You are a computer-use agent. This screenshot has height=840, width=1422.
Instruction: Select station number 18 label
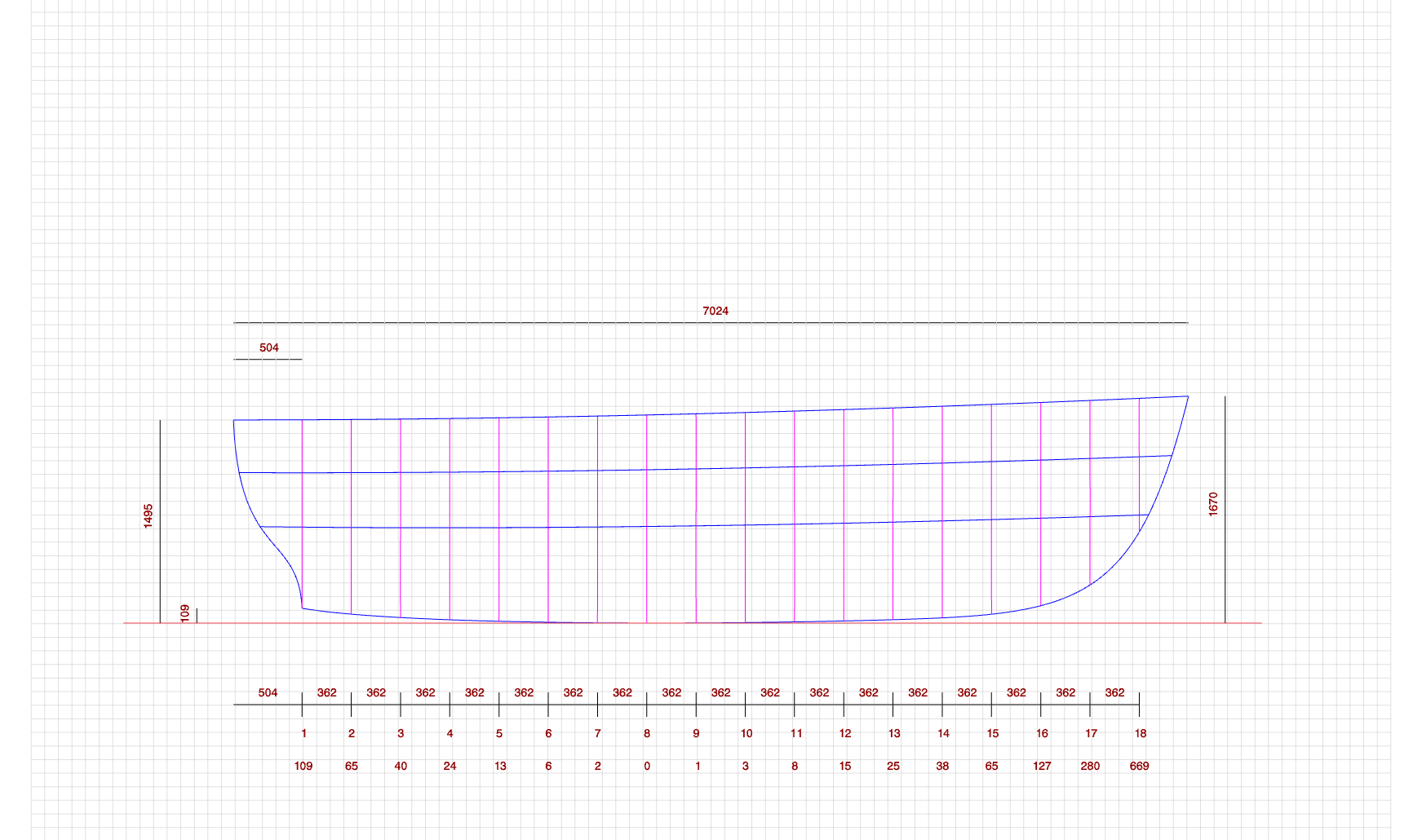pyautogui.click(x=1140, y=733)
